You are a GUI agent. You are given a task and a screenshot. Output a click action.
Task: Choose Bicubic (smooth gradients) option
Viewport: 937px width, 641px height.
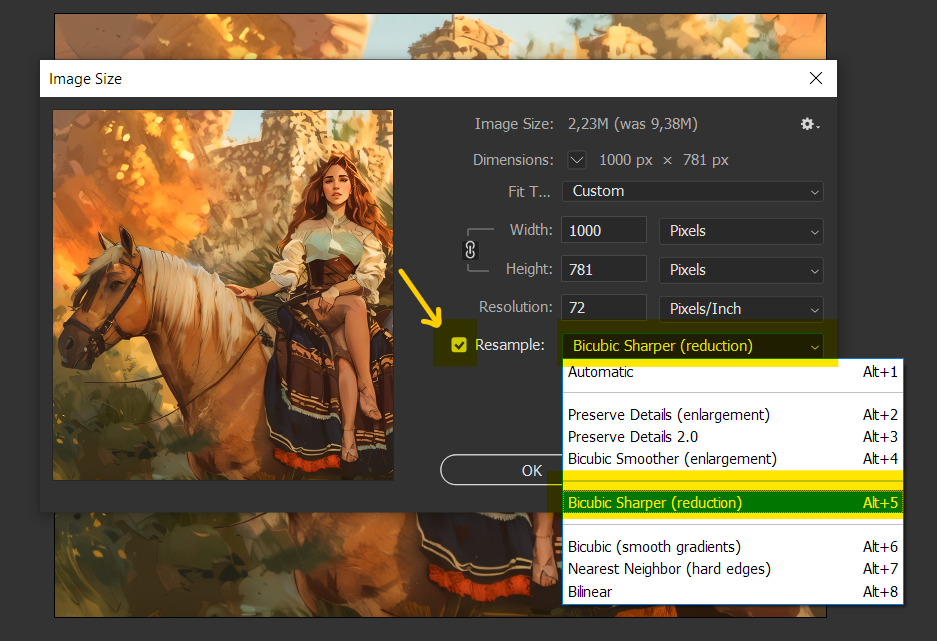733,547
